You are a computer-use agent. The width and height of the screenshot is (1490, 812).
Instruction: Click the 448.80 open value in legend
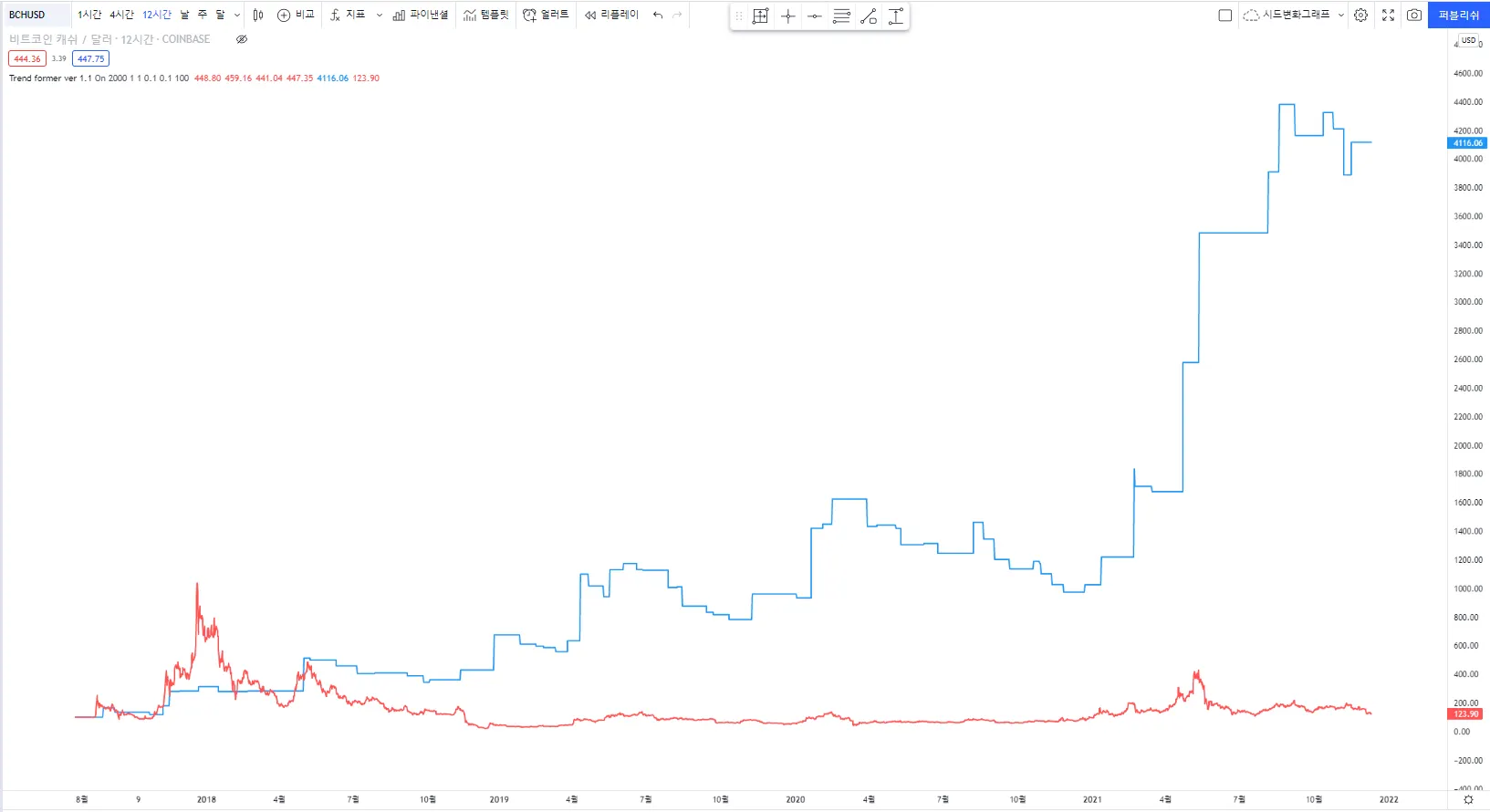click(208, 78)
